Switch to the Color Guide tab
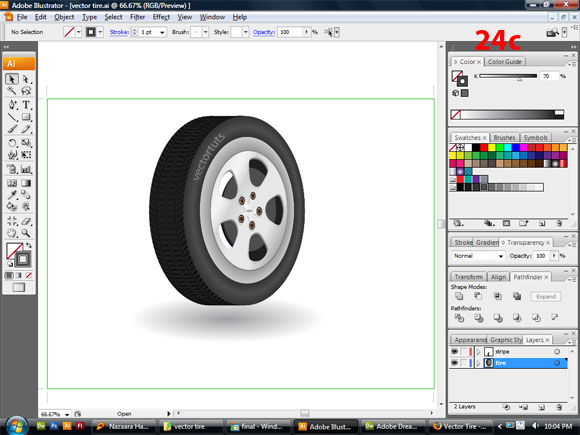Viewport: 580px width, 435px height. click(505, 62)
